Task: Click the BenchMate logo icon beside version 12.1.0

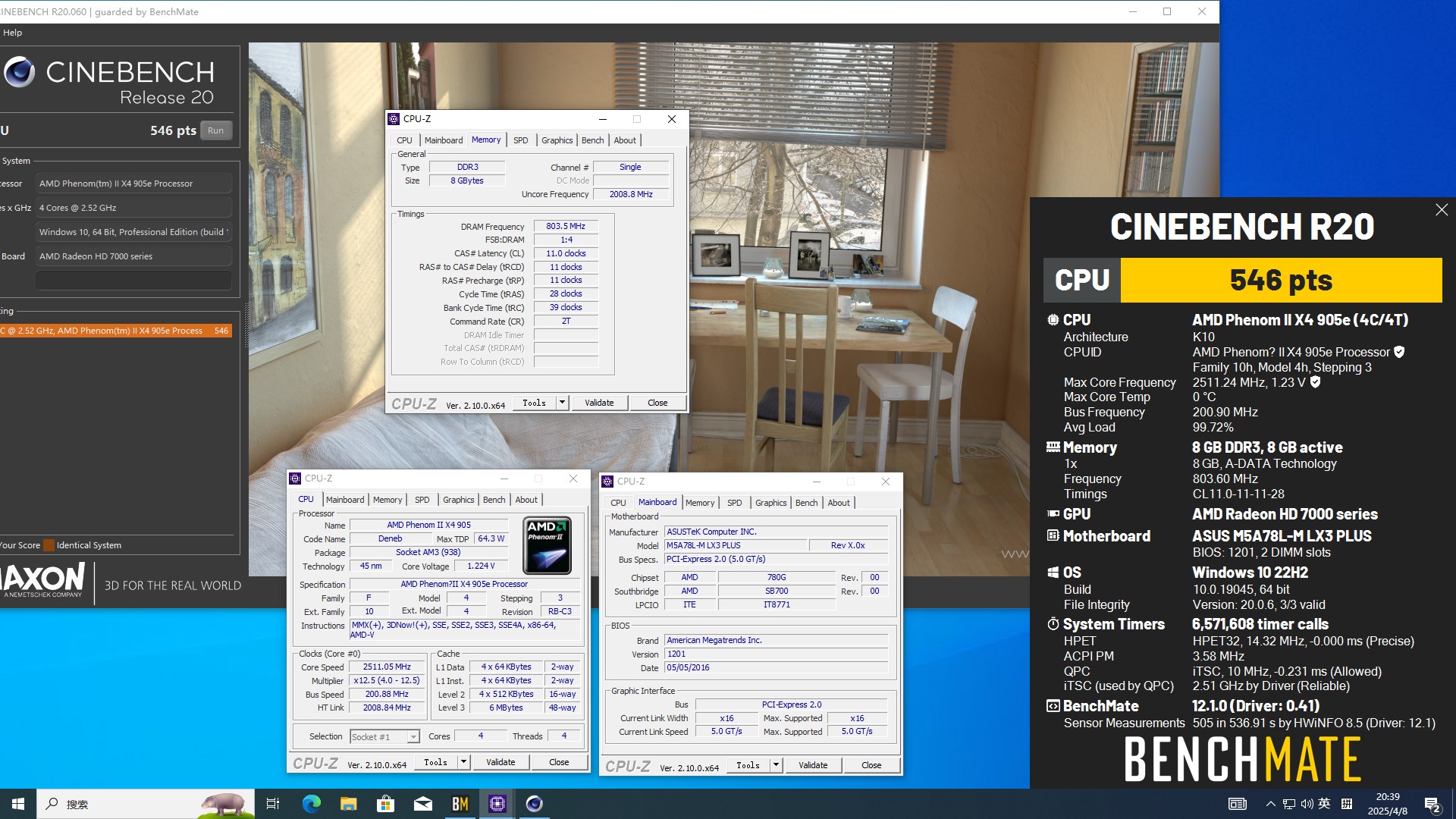Action: pyautogui.click(x=1053, y=706)
